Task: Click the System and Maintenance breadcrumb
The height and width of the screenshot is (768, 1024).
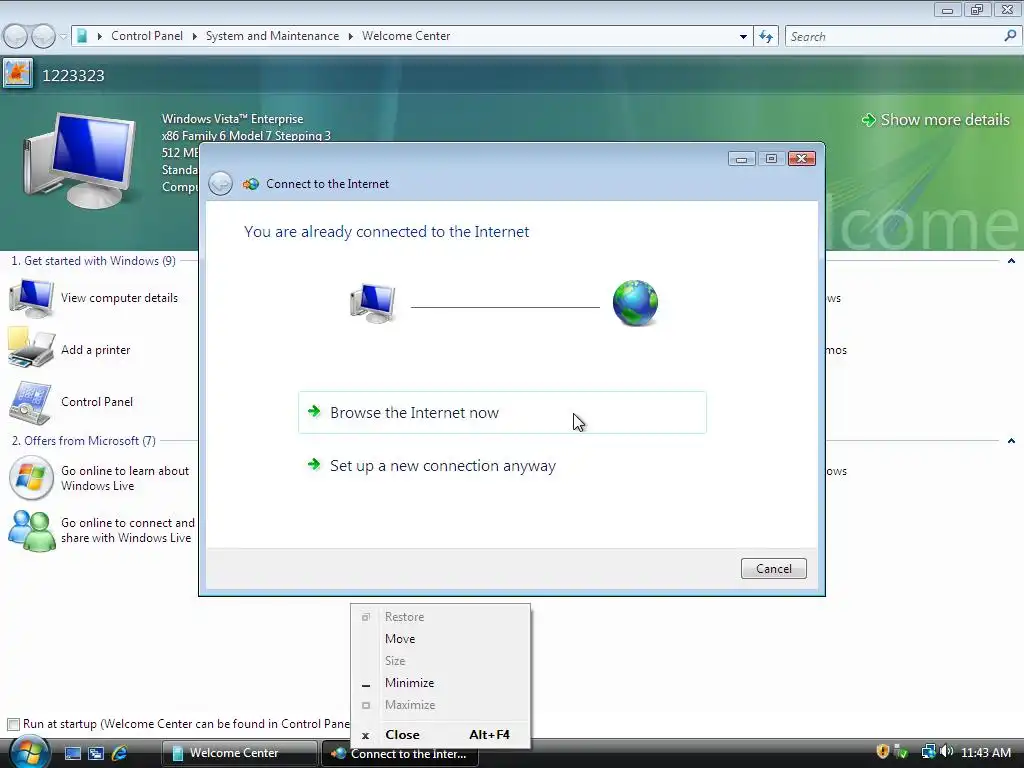Action: (x=272, y=36)
